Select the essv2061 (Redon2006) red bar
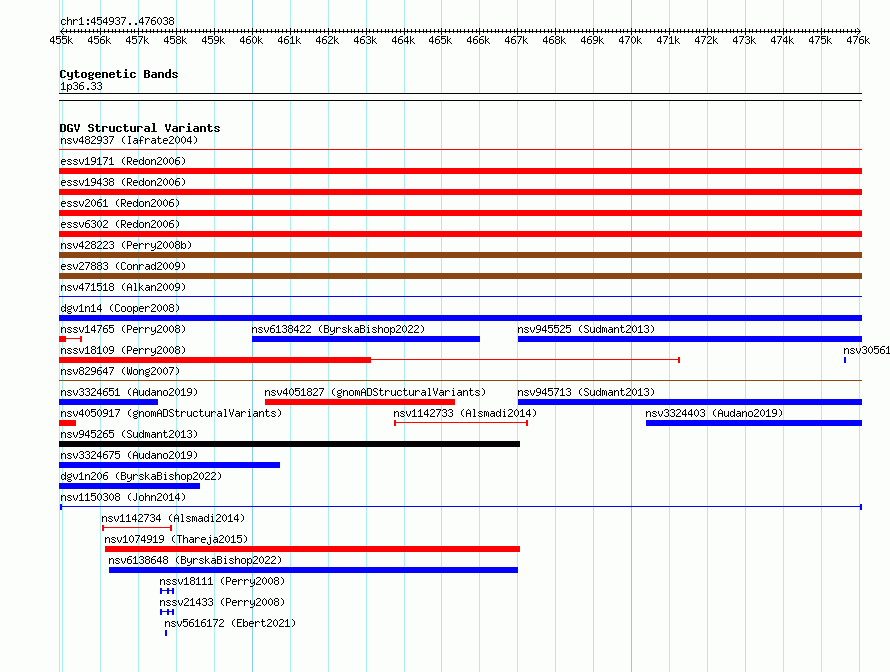890x672 pixels. pyautogui.click(x=460, y=213)
